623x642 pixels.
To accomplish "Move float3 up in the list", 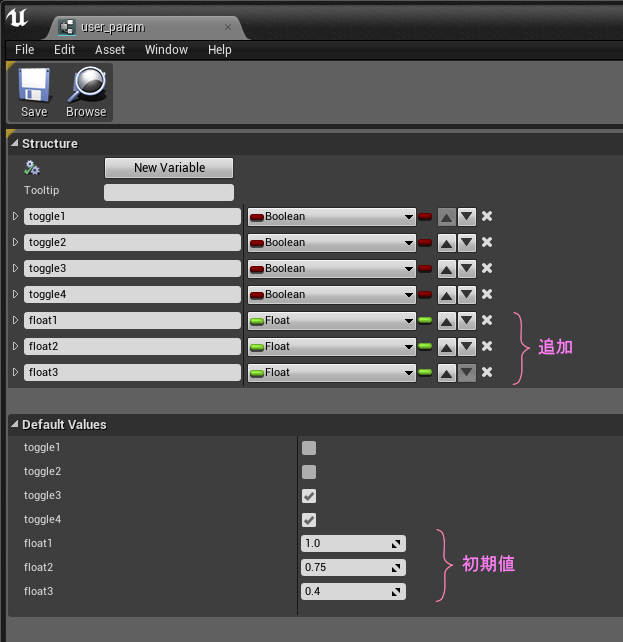I will [447, 373].
